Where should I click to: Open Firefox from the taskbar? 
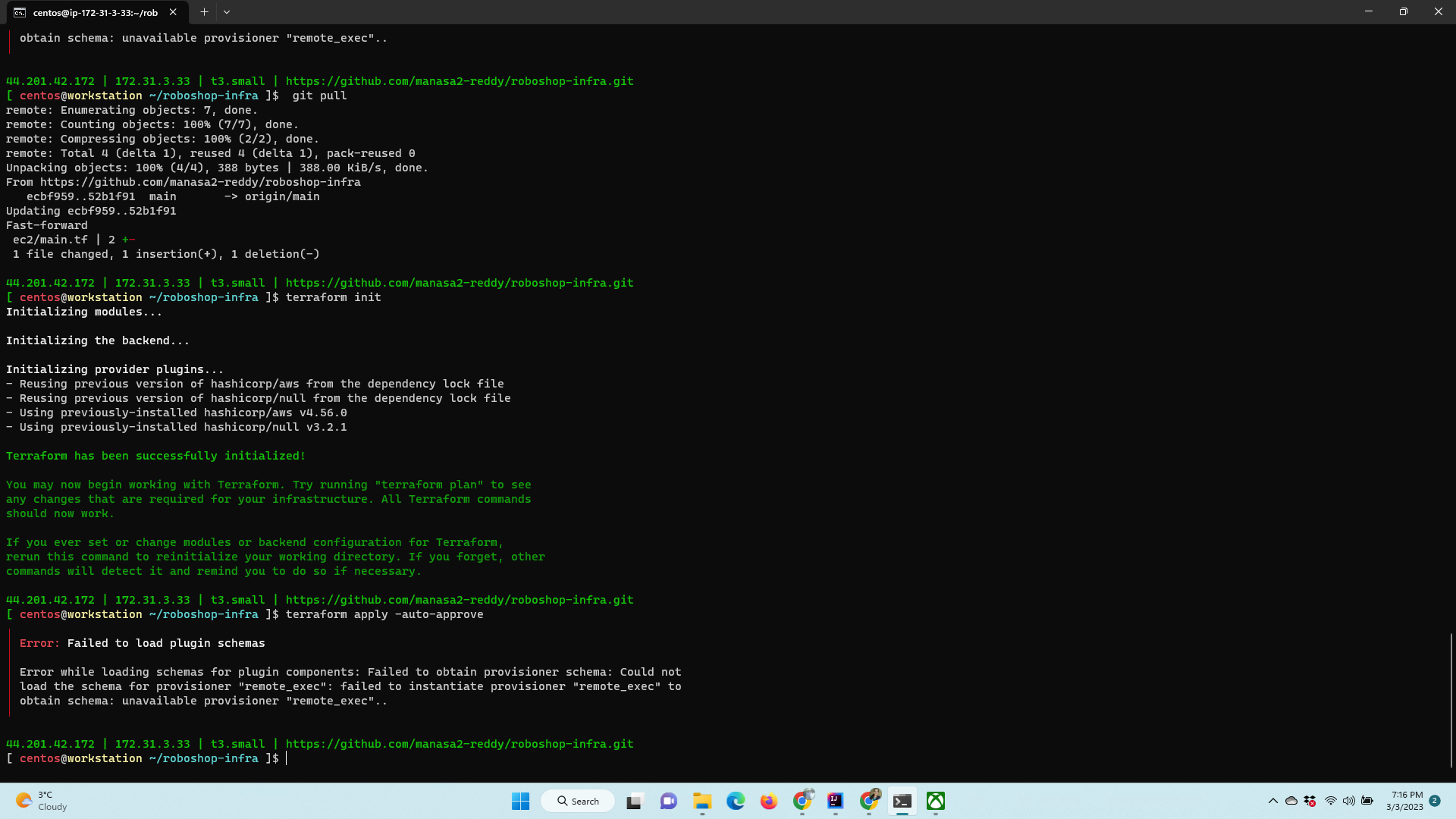pos(769,801)
